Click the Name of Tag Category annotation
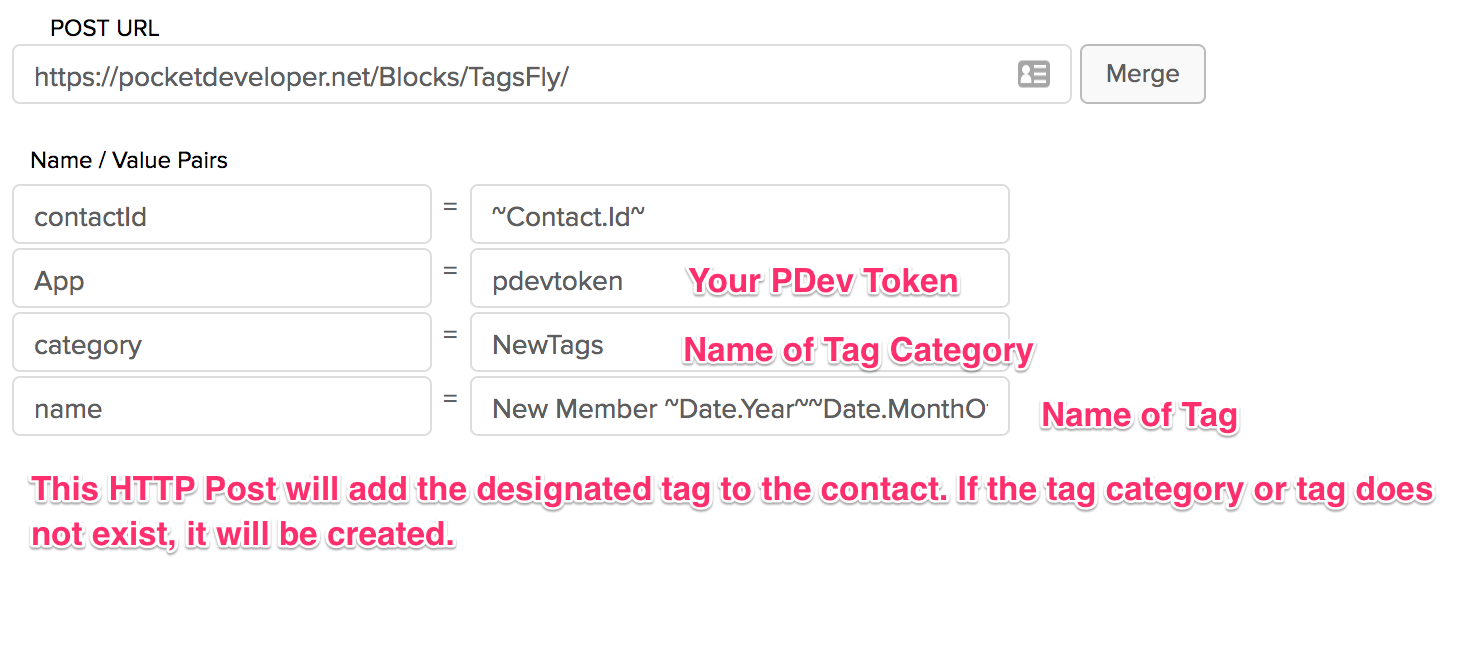This screenshot has width=1484, height=660. [858, 350]
